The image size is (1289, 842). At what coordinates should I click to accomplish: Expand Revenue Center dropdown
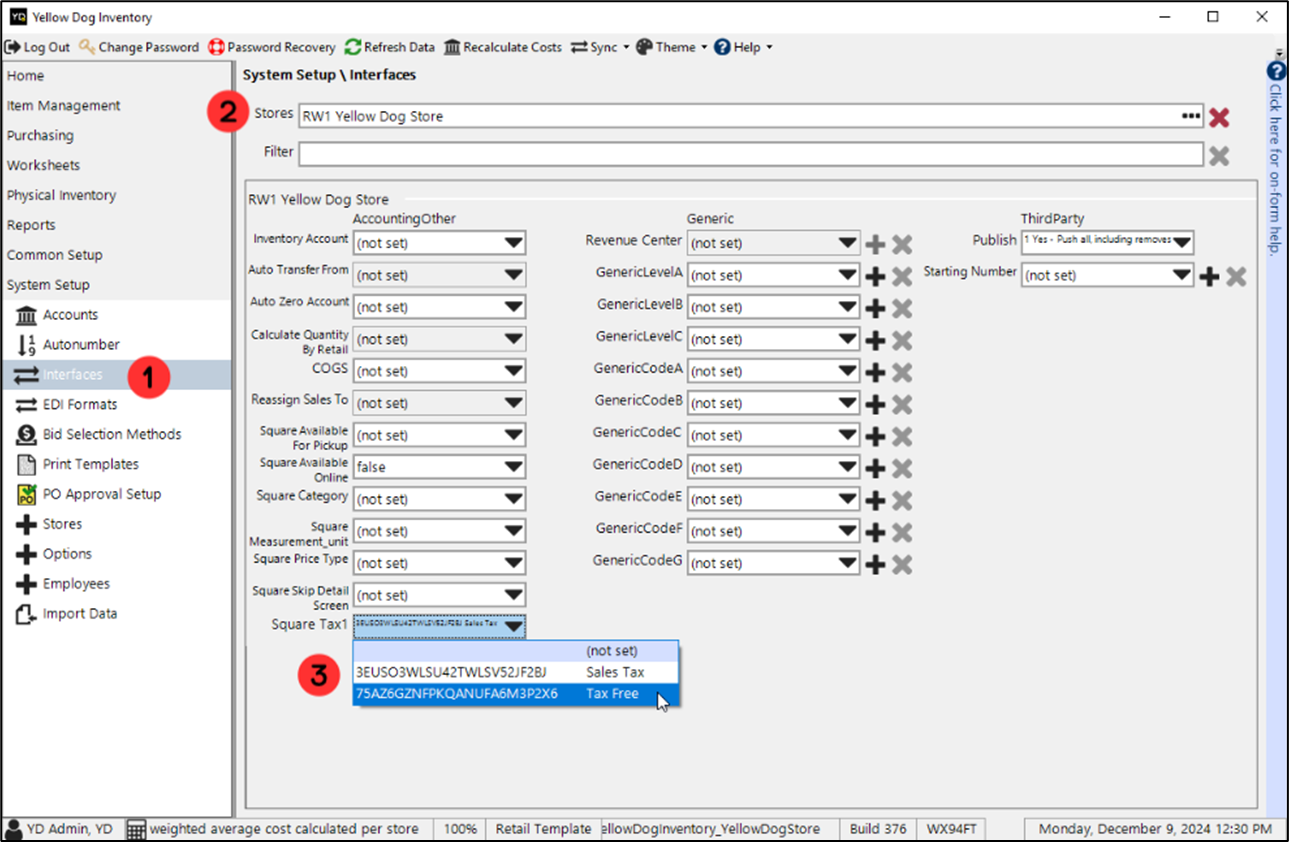[x=848, y=243]
